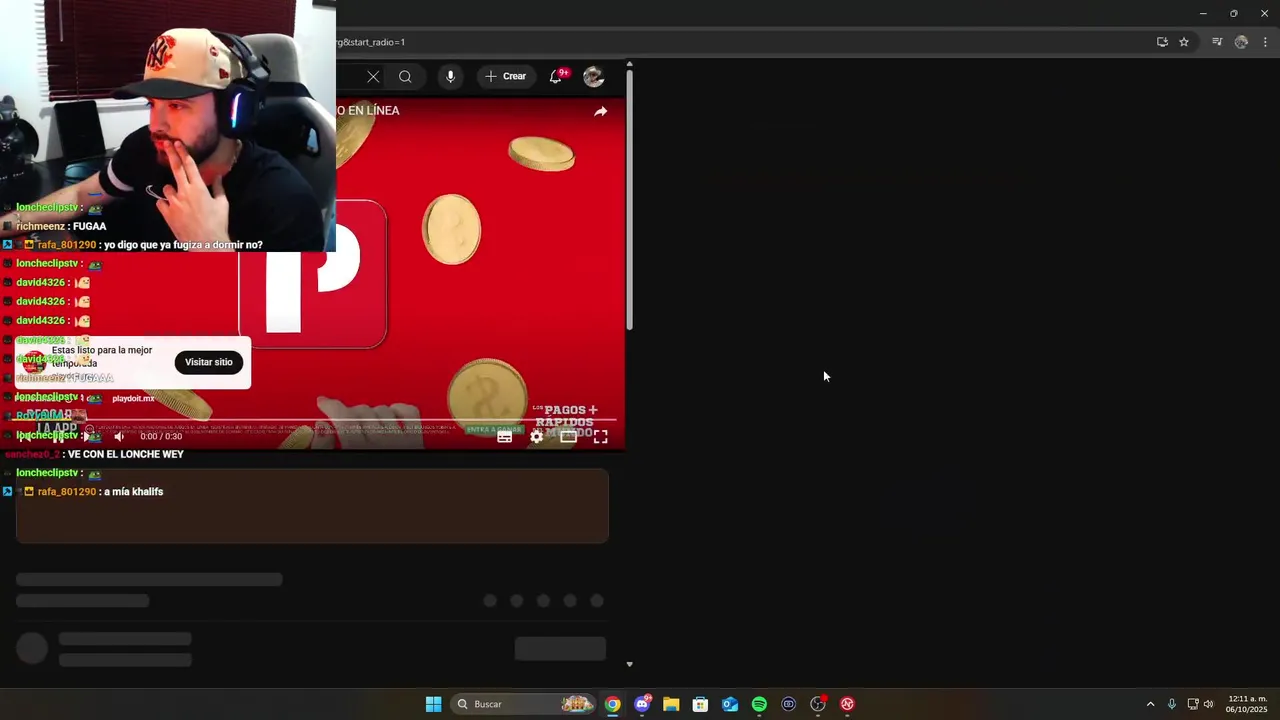Open the YouTube account avatar menu
This screenshot has height=720, width=1280.
594,76
